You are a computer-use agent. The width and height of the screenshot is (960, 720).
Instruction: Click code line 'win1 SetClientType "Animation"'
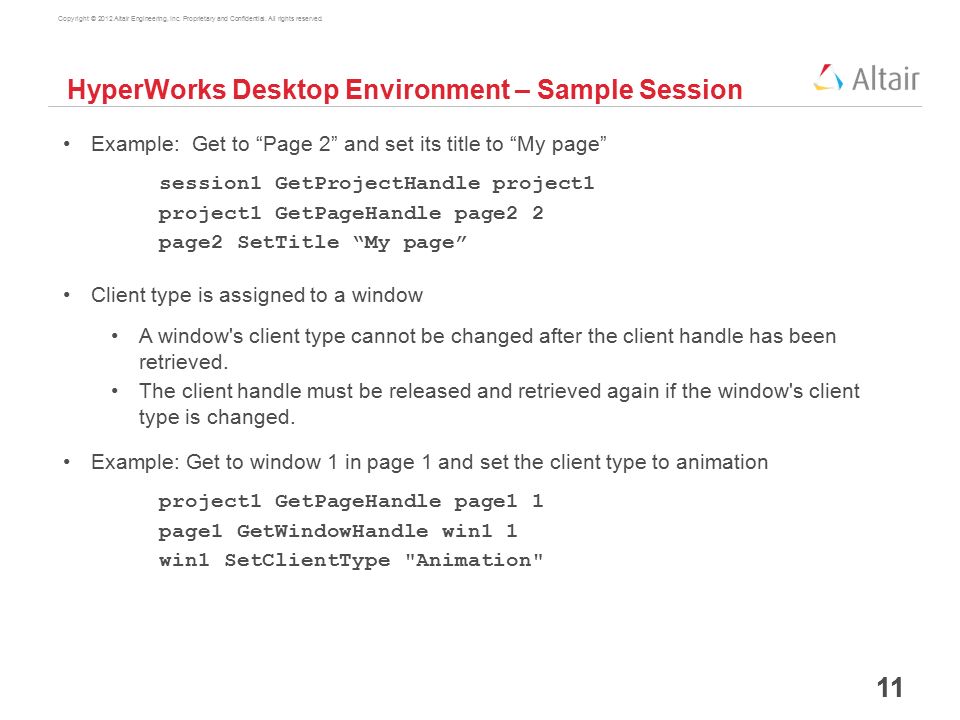pyautogui.click(x=351, y=561)
